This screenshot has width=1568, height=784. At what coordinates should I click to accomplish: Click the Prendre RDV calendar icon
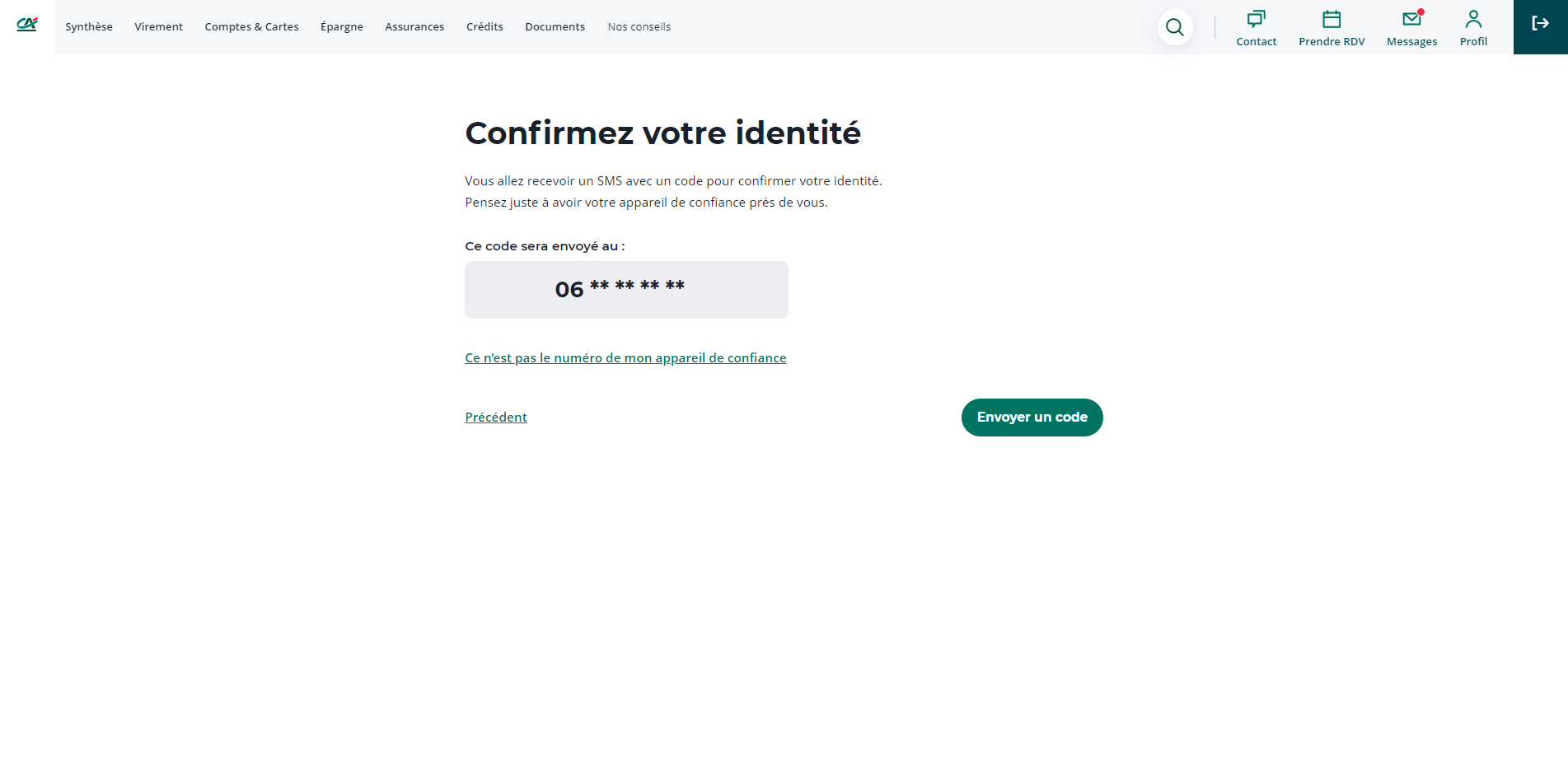pos(1332,19)
